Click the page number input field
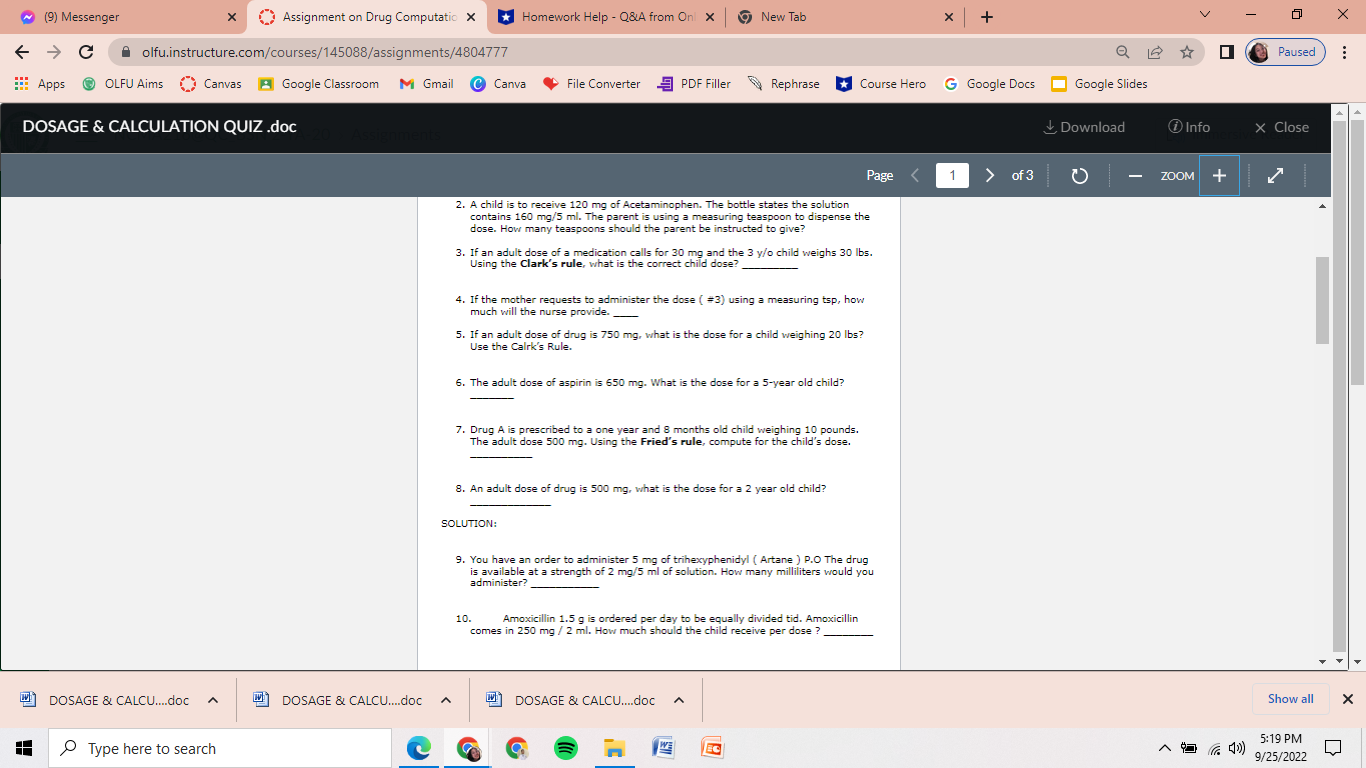The width and height of the screenshot is (1366, 768). click(x=952, y=175)
